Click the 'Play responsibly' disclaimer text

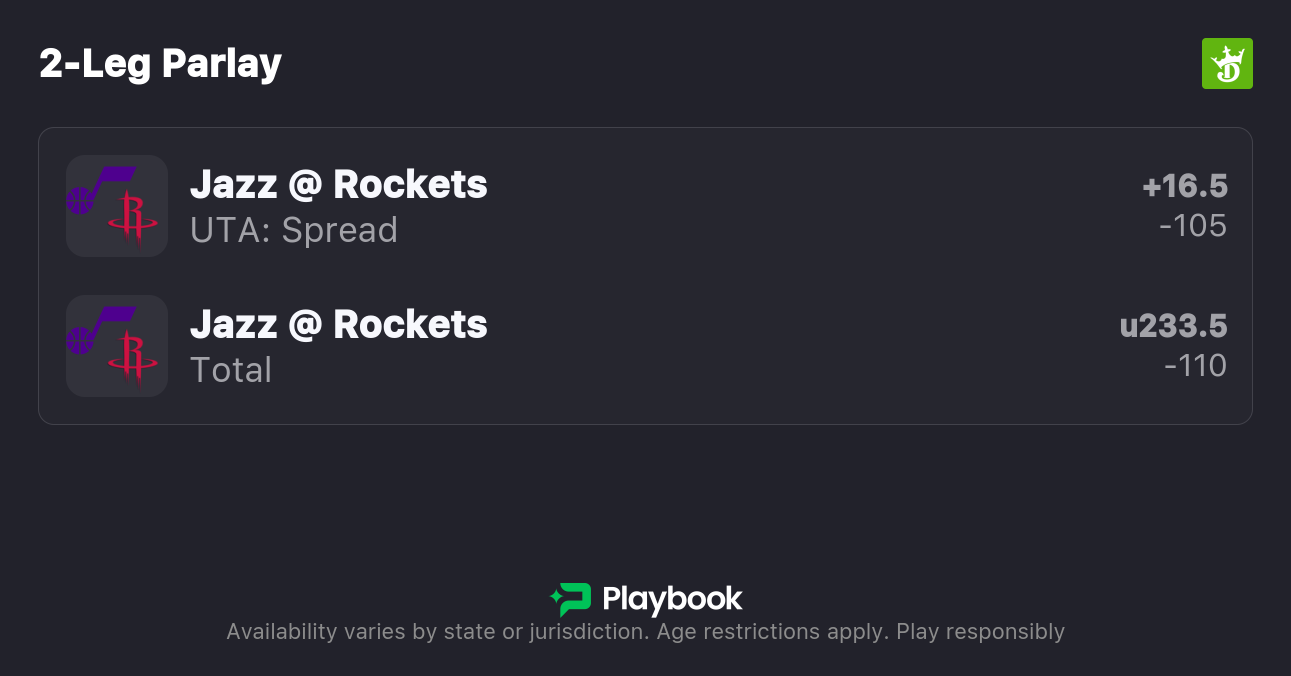[x=980, y=632]
